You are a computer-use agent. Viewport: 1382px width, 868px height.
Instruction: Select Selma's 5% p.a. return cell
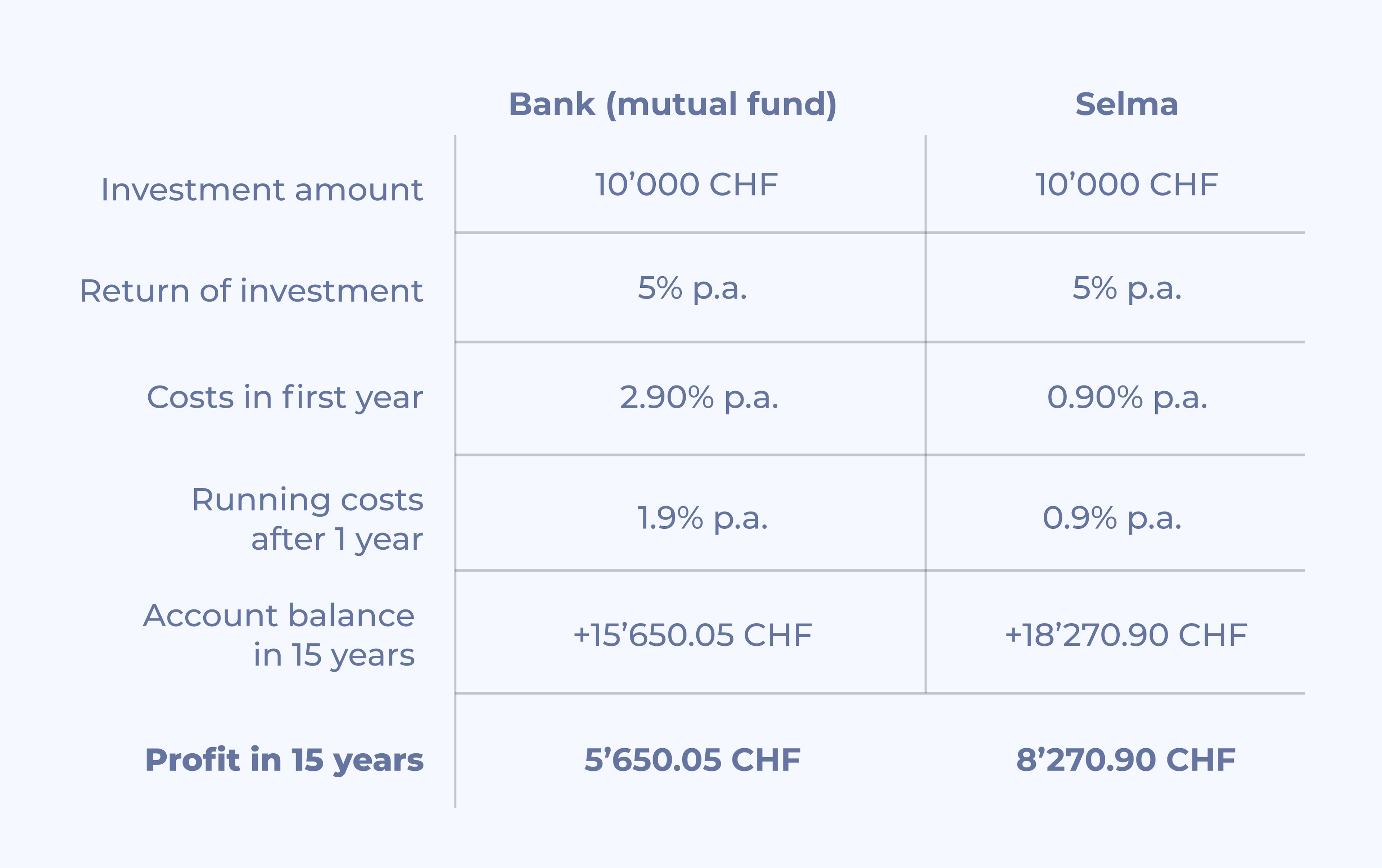(x=1127, y=288)
